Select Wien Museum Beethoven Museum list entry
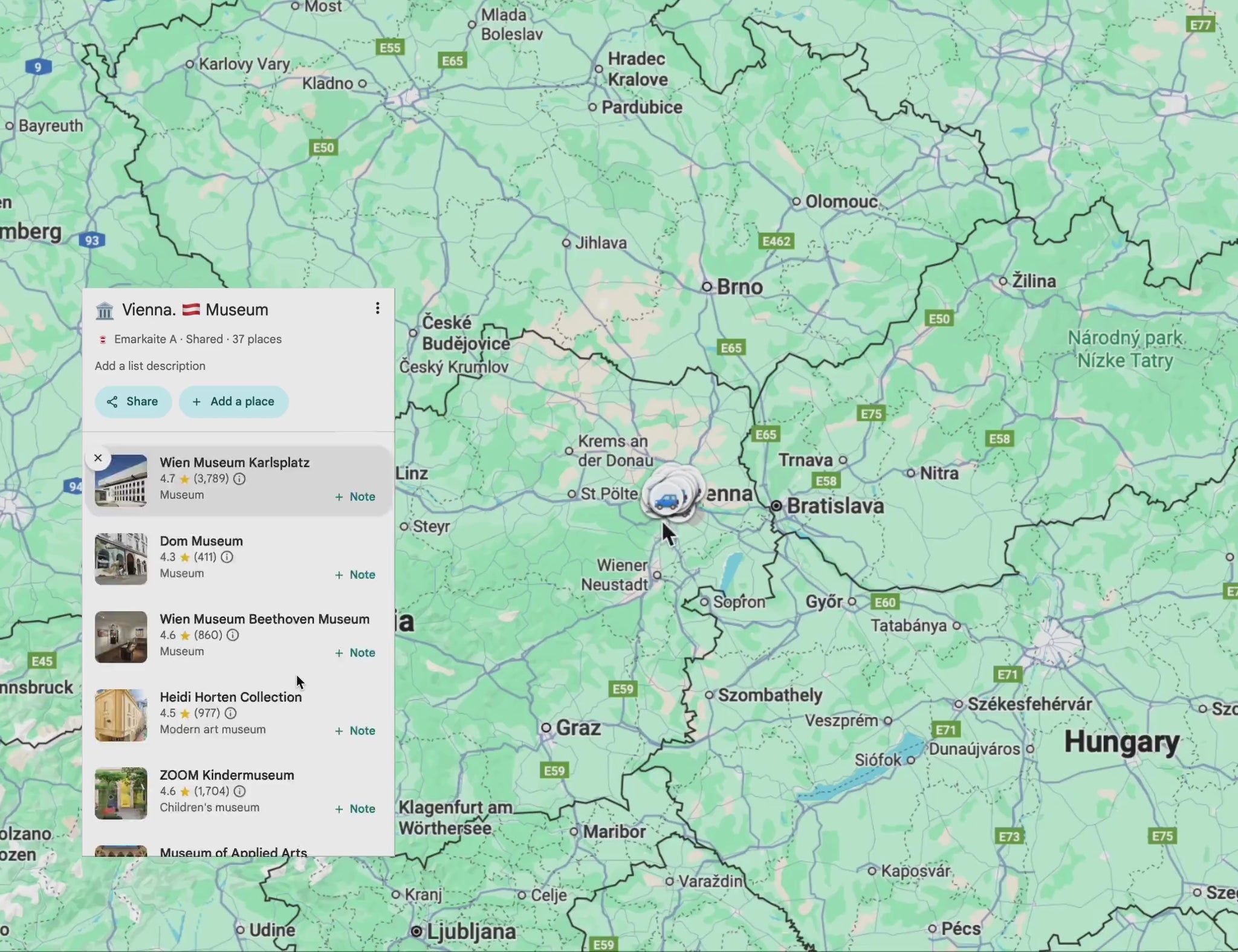The height and width of the screenshot is (952, 1238). coord(264,619)
